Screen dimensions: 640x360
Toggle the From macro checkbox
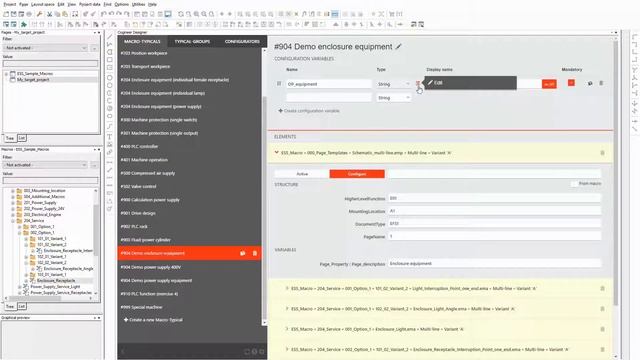pos(574,184)
